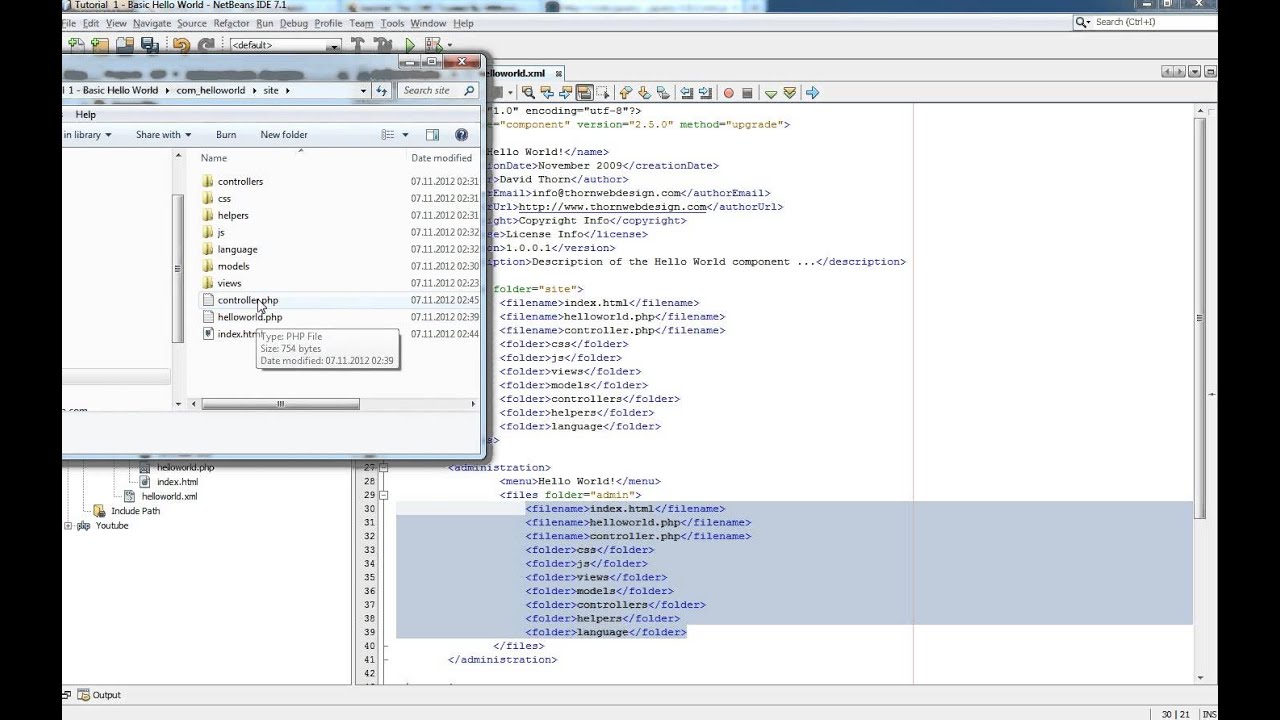Open the Tools menu
The height and width of the screenshot is (720, 1280).
click(x=393, y=23)
